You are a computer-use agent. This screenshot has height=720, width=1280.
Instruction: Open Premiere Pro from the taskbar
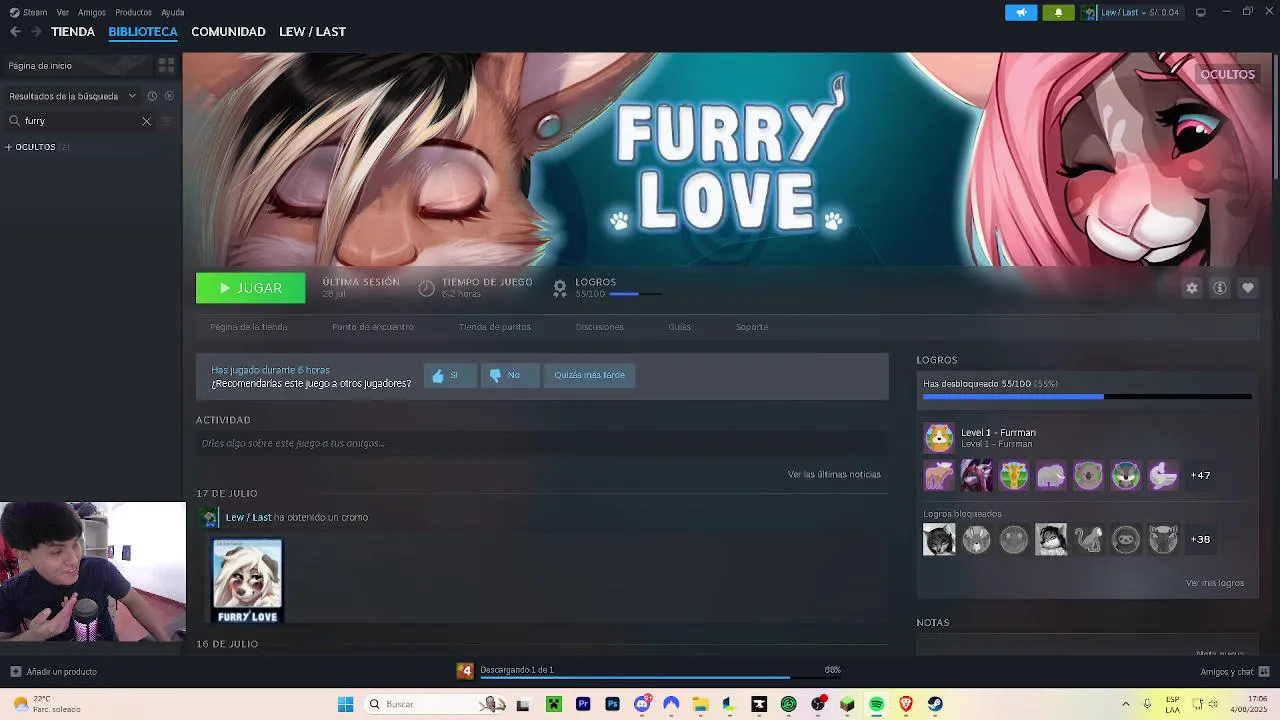coord(583,704)
